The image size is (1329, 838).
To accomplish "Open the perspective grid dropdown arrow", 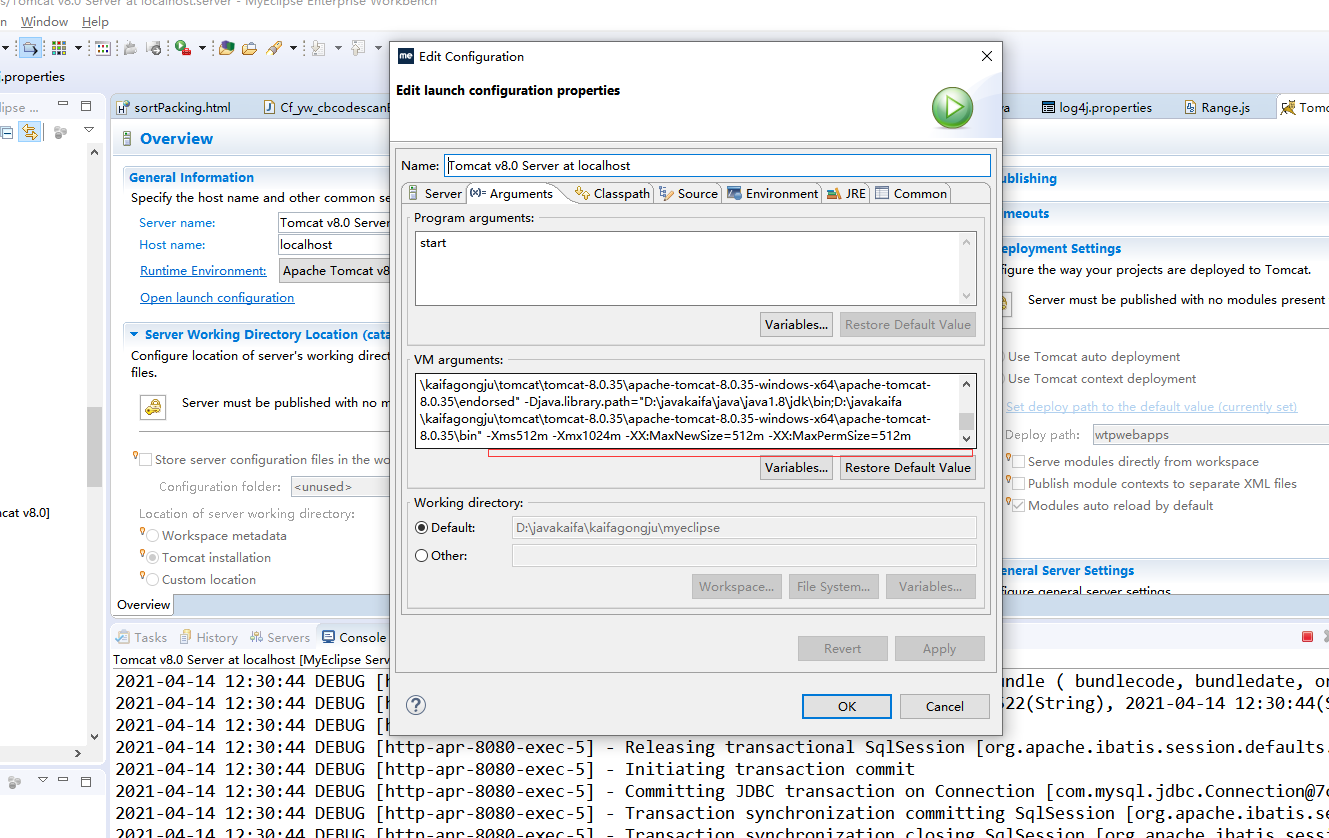I will pos(79,48).
